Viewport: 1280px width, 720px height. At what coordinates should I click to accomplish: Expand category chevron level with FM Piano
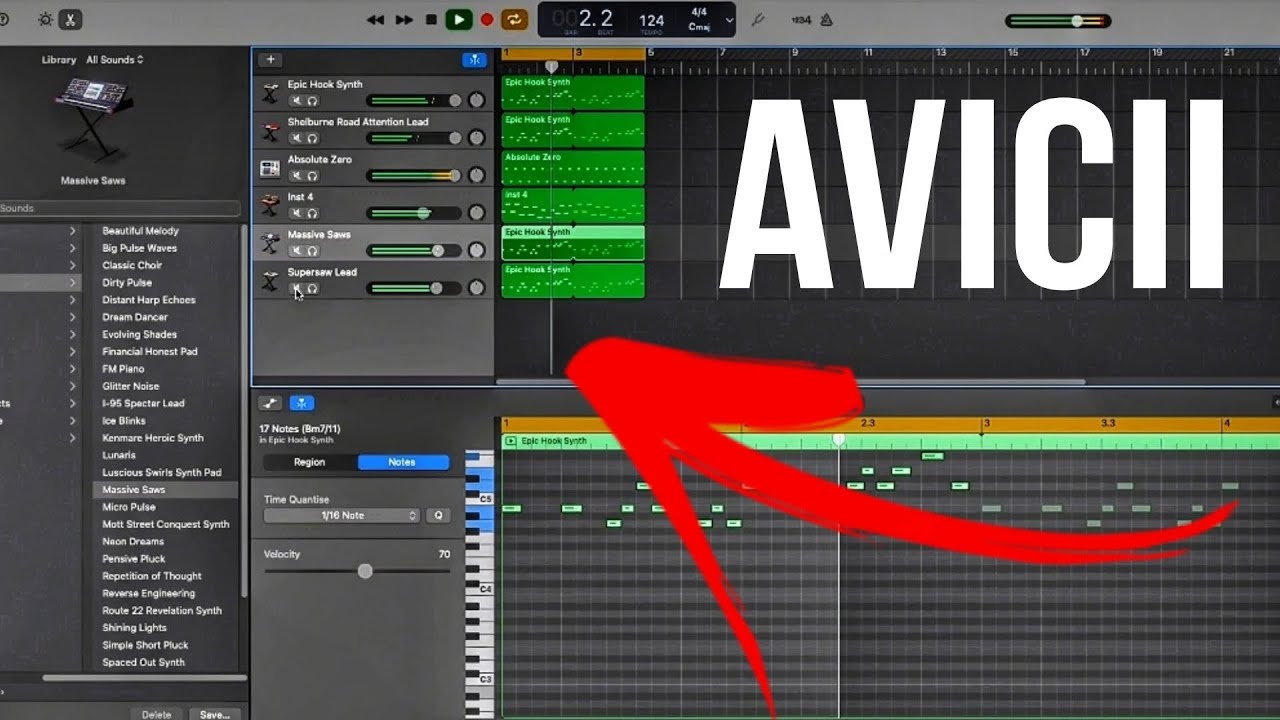pyautogui.click(x=72, y=369)
